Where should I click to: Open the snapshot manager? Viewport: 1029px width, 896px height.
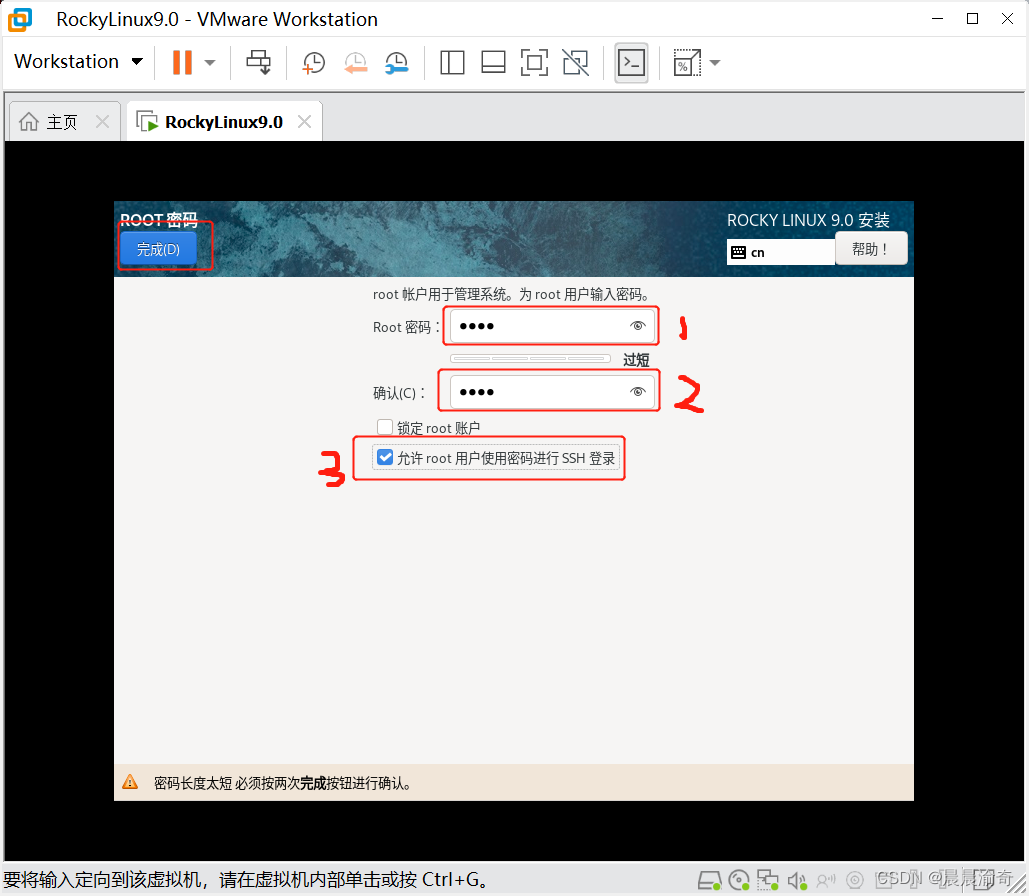point(396,63)
